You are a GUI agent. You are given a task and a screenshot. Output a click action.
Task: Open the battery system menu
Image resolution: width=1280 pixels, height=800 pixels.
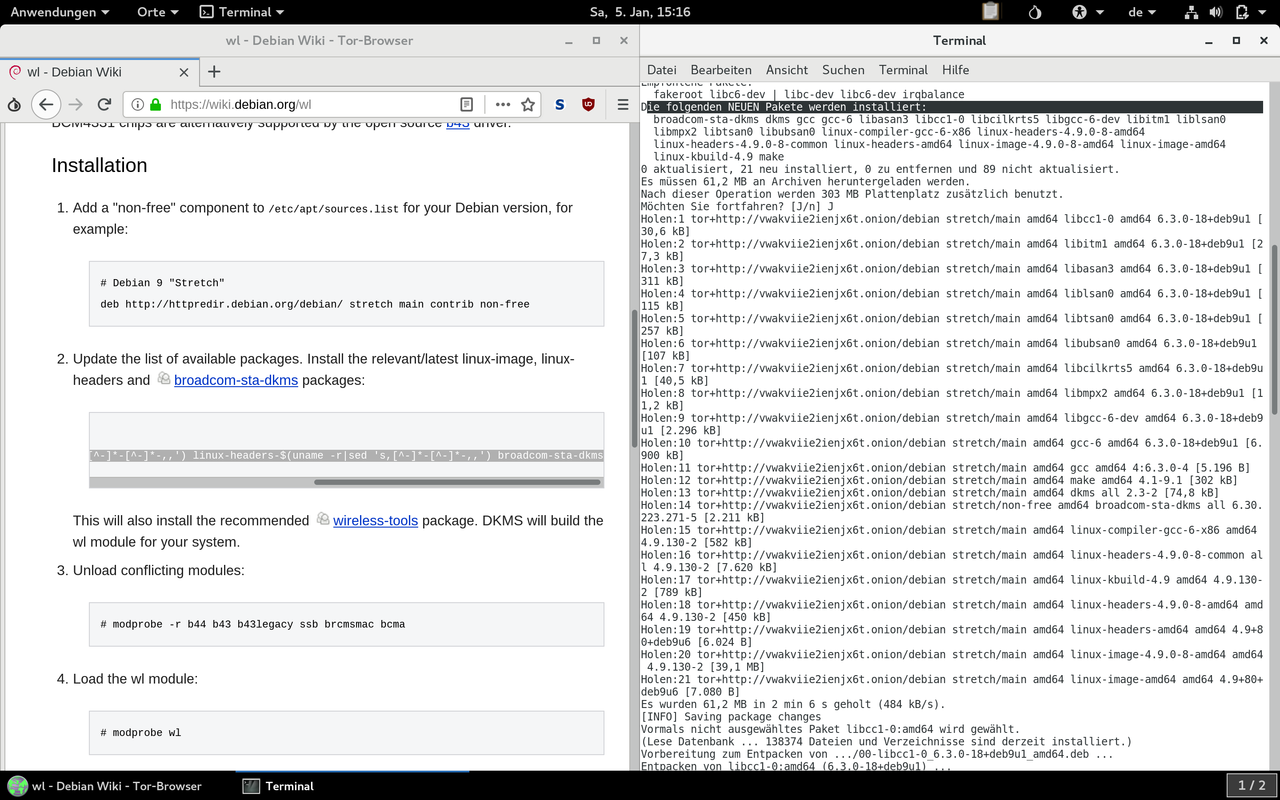[1250, 12]
